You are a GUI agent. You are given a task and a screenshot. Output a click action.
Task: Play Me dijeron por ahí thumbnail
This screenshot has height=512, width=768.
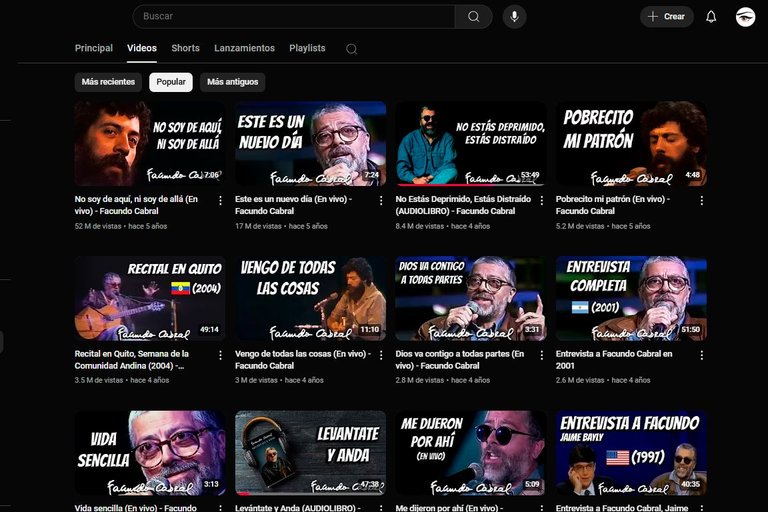pyautogui.click(x=471, y=453)
